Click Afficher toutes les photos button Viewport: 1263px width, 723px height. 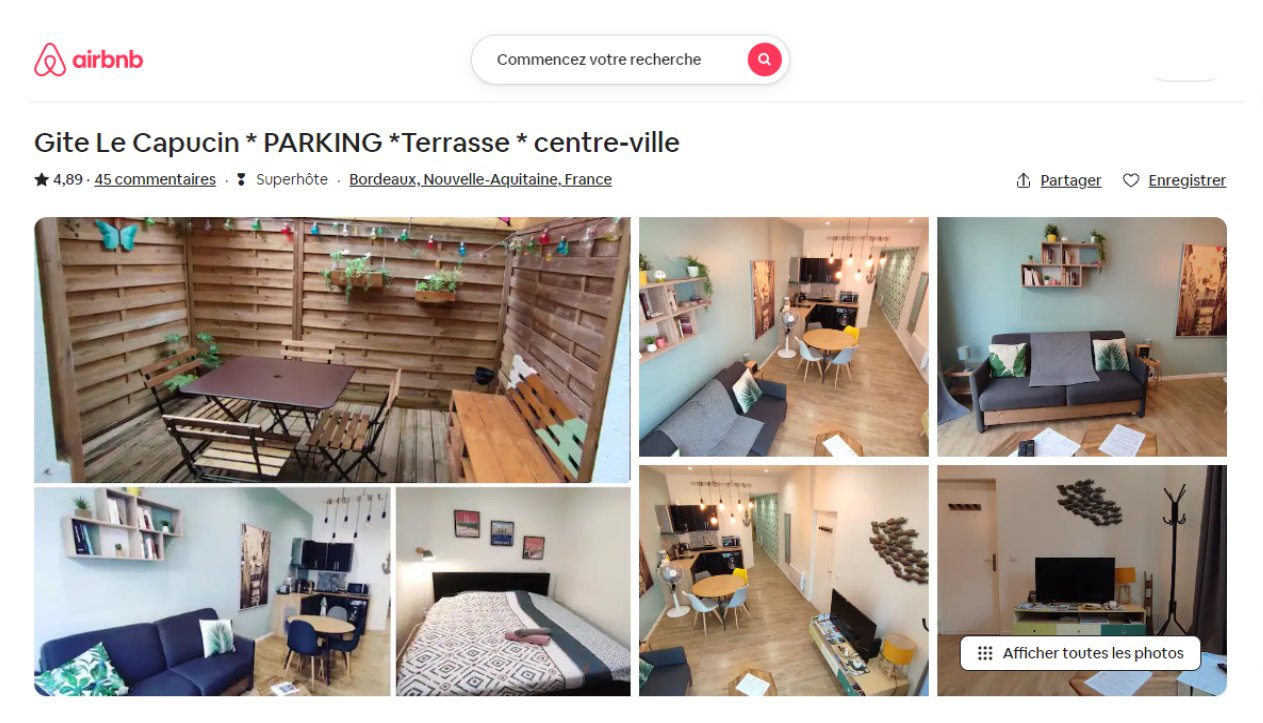pos(1080,653)
